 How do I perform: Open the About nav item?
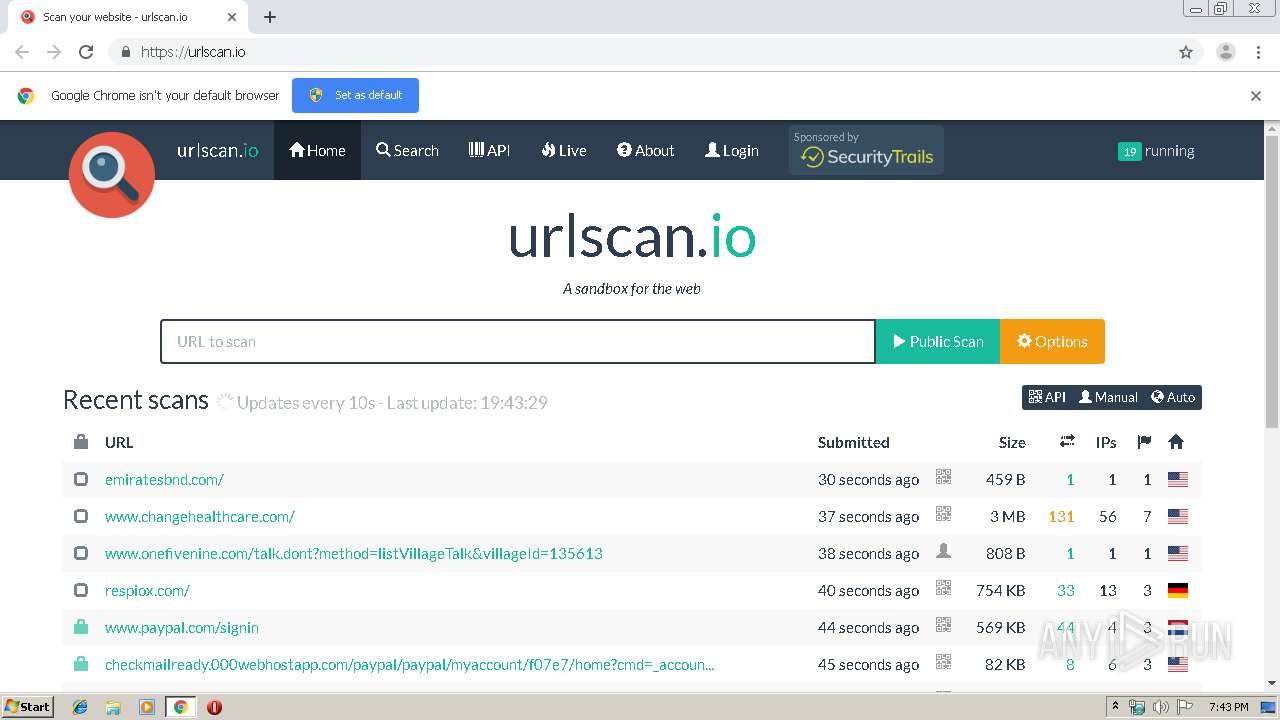coord(645,151)
